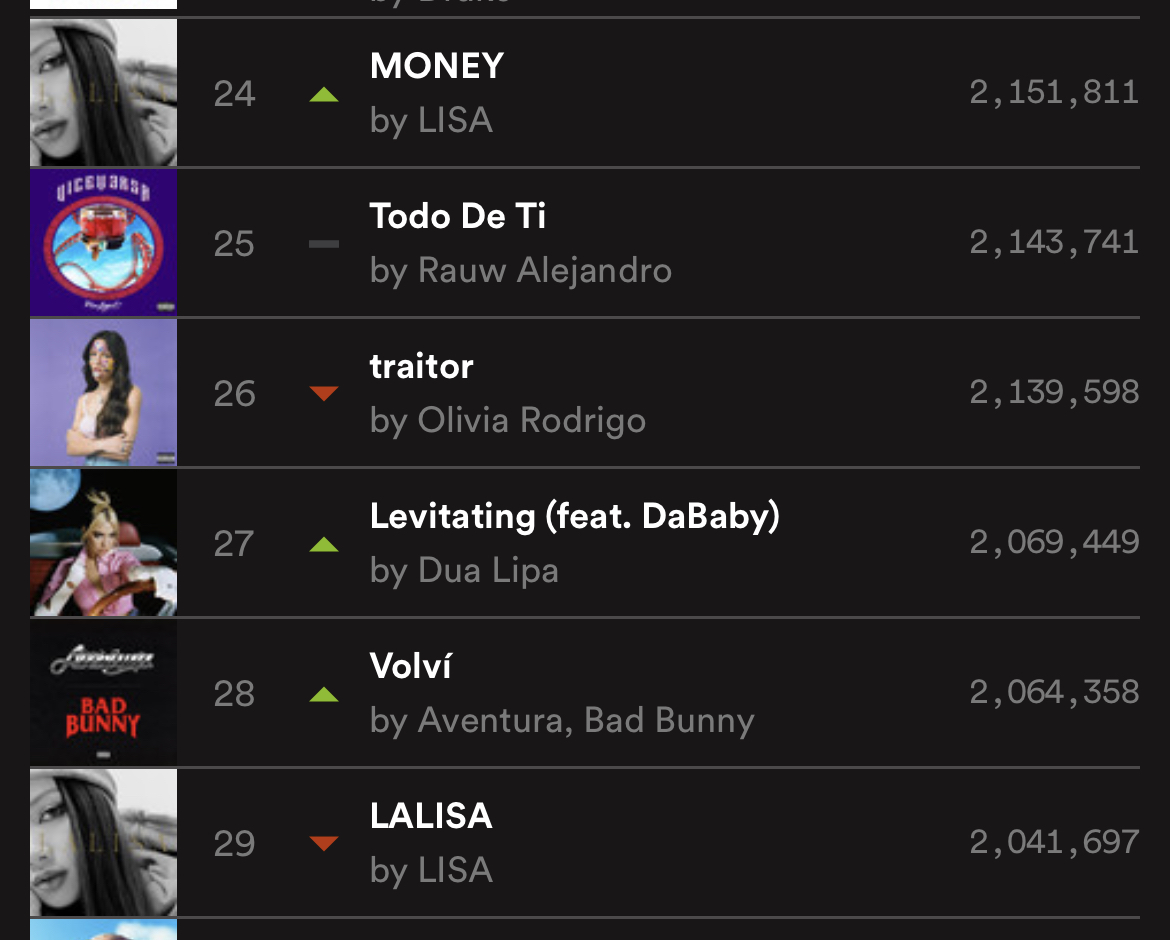
Task: Select artist line by Olivia Rodrigo
Action: coord(508,421)
